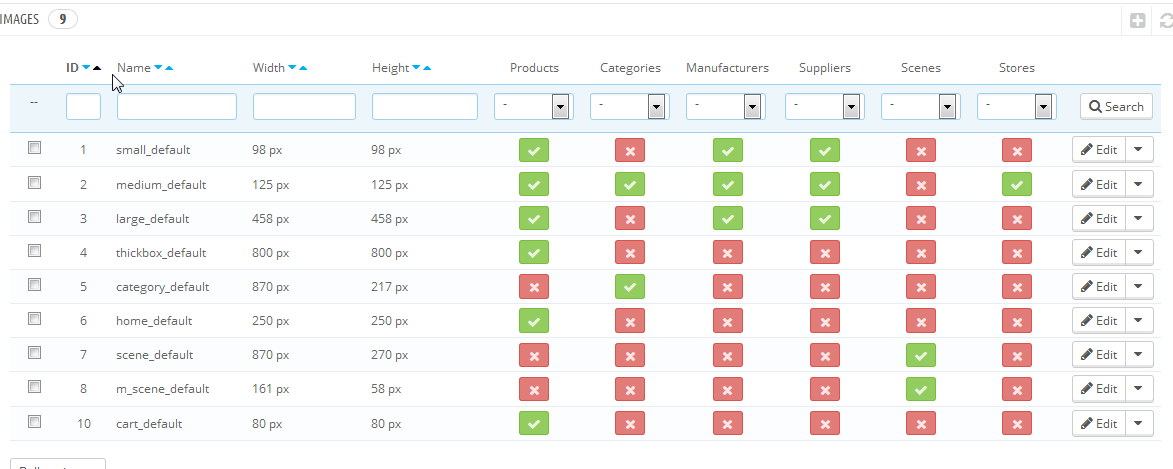Sort ID column descending arrow

pos(86,68)
